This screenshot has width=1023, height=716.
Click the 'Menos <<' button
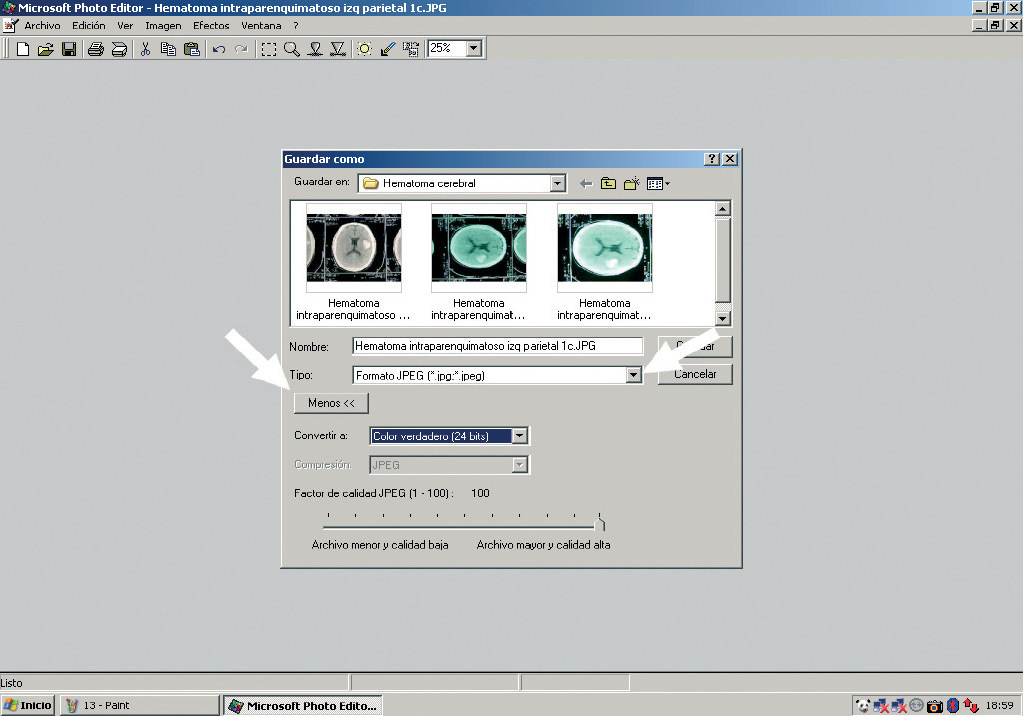point(331,403)
